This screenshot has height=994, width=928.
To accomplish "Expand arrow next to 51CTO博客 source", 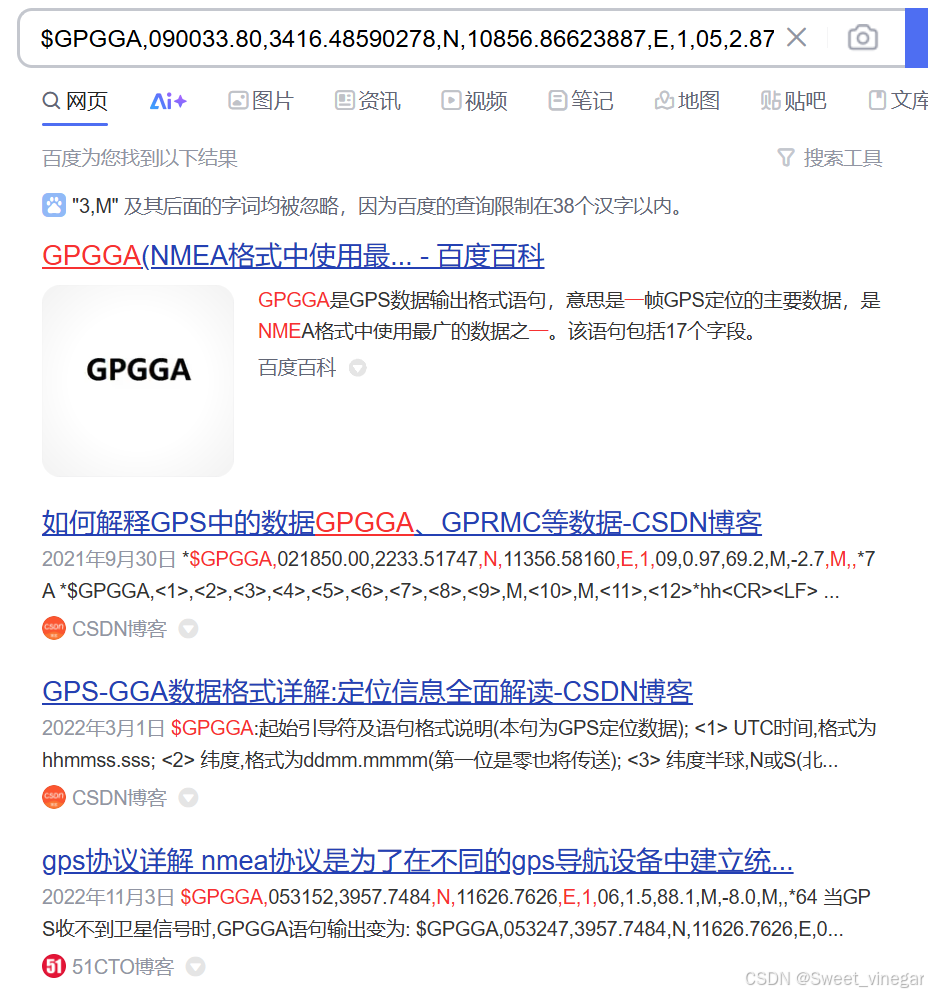I will pos(195,967).
